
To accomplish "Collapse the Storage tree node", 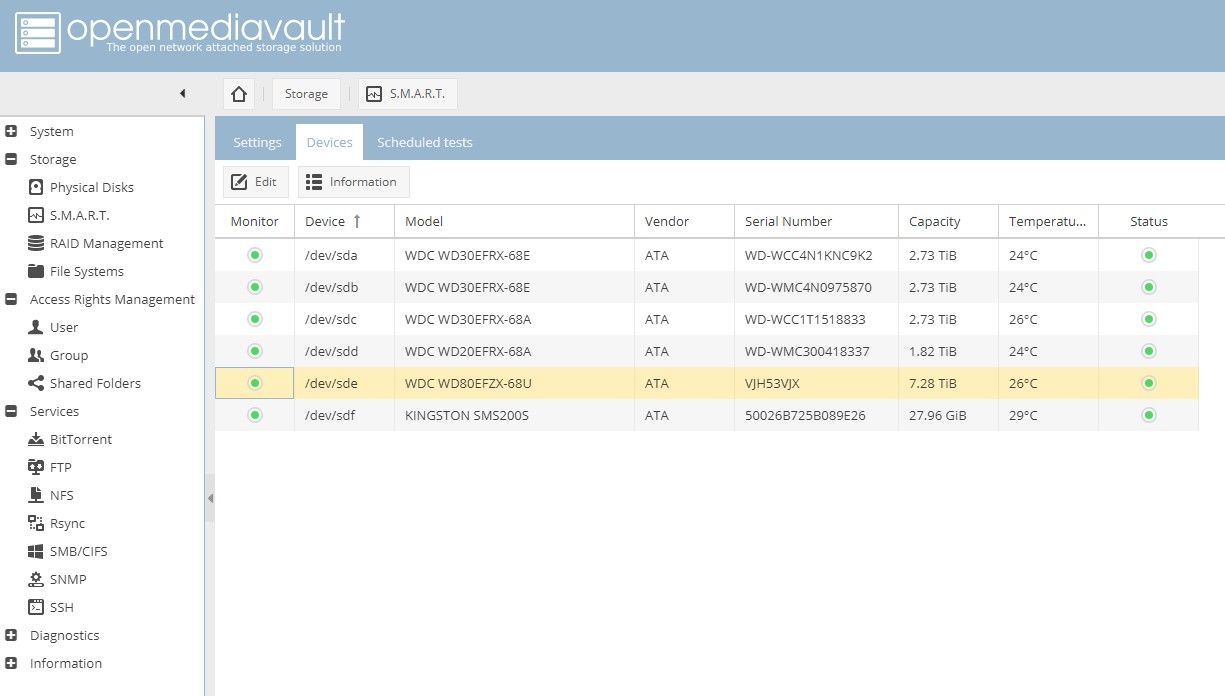I will tap(12, 159).
